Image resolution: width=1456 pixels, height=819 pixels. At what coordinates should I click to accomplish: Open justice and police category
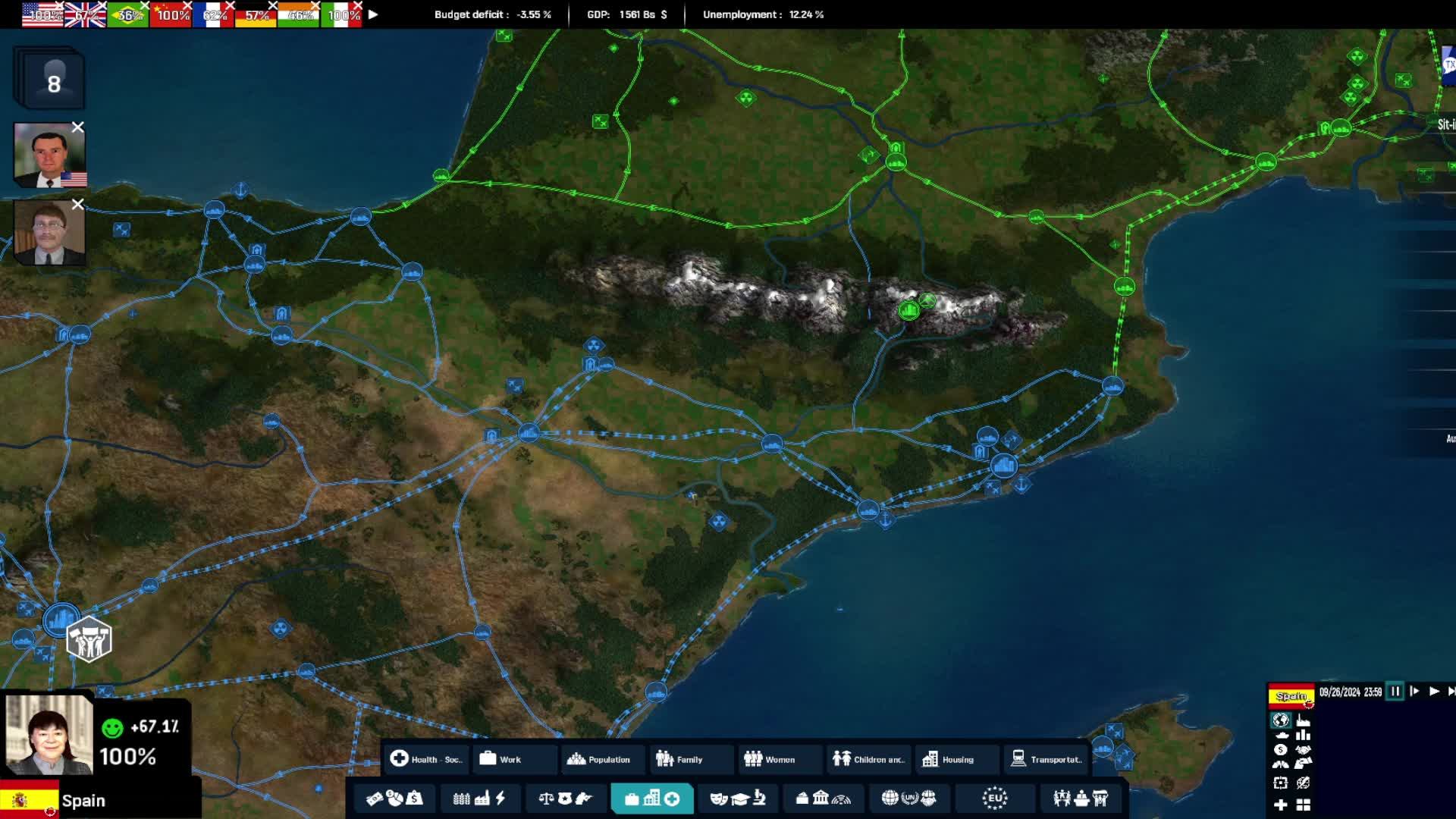tap(564, 798)
